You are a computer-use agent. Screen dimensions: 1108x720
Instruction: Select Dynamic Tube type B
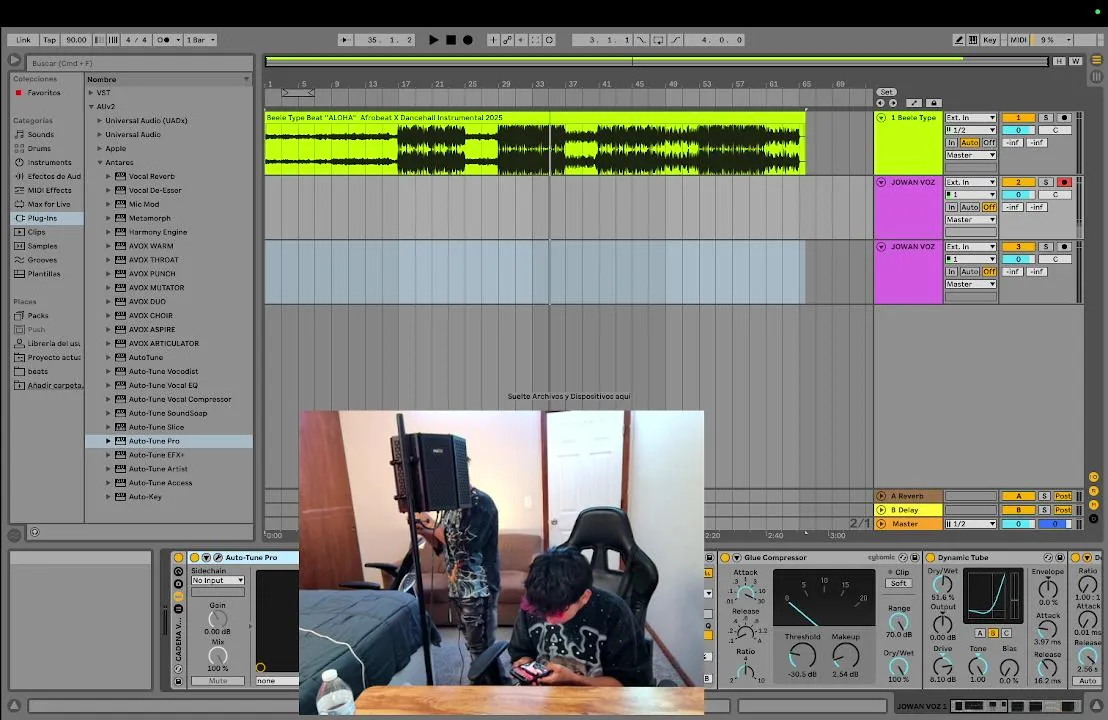coord(993,633)
